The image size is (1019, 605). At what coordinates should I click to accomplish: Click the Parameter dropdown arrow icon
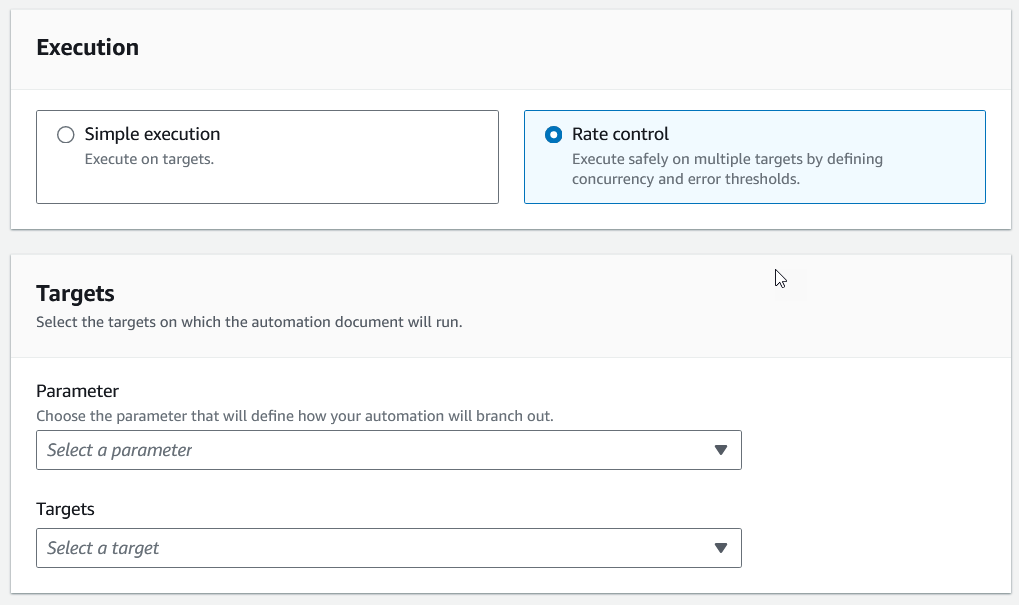(720, 450)
